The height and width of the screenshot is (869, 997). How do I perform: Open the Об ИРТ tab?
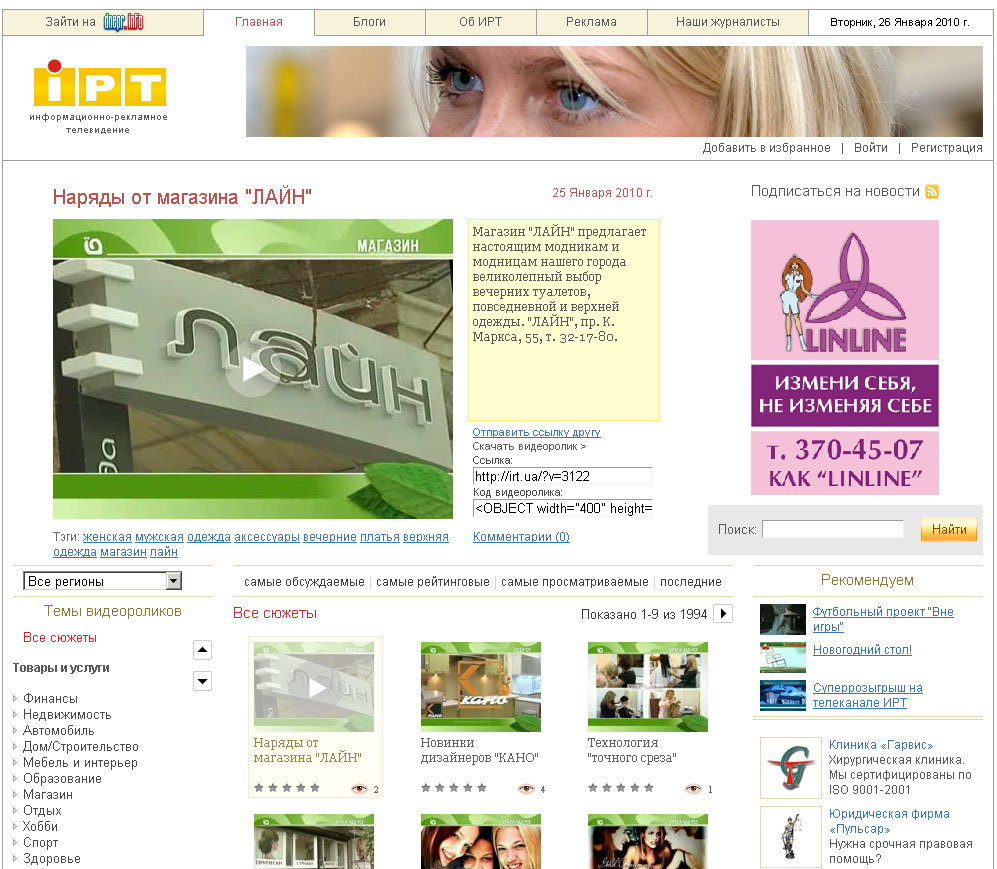coord(481,22)
